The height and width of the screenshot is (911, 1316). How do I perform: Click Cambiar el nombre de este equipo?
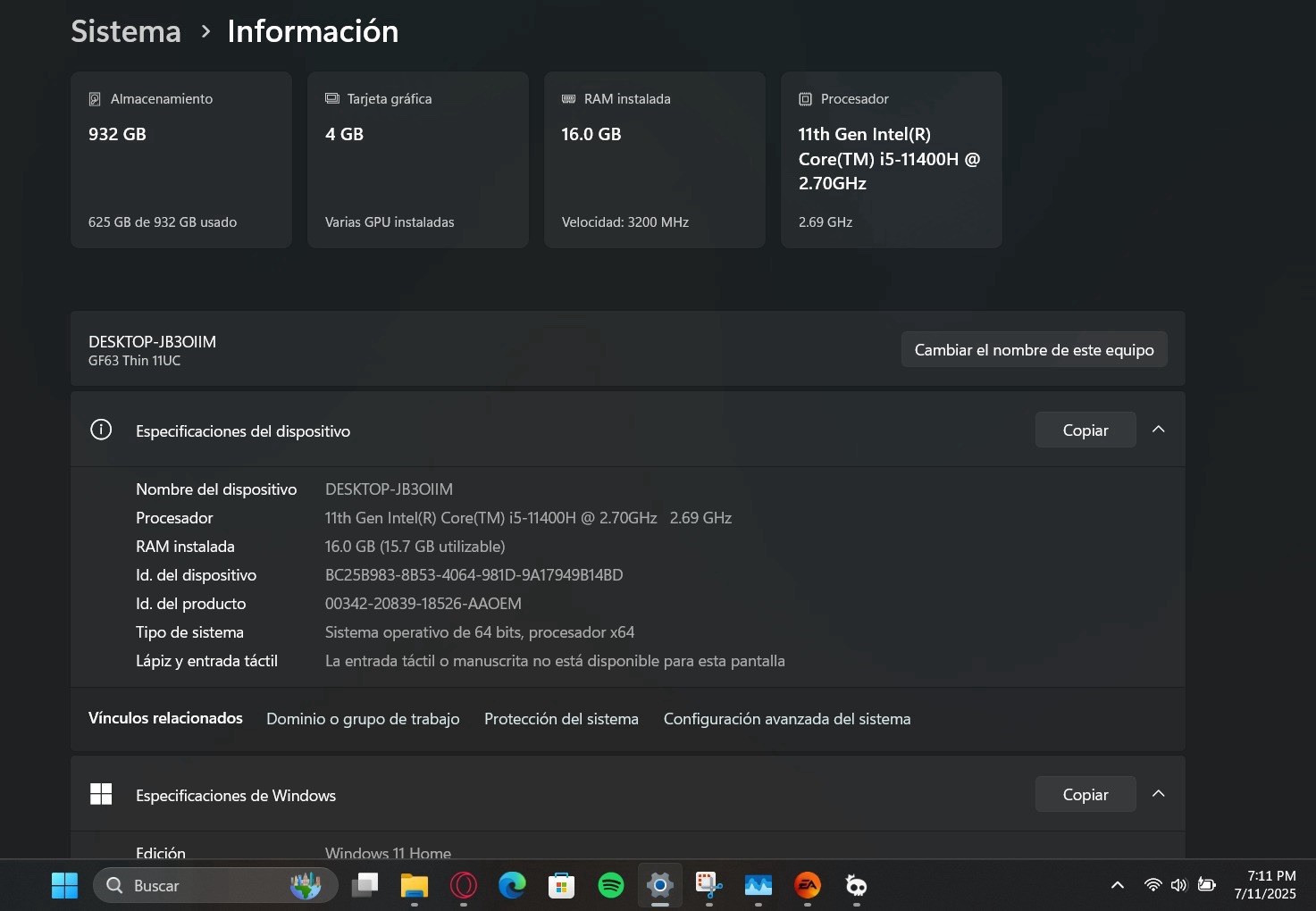1035,350
